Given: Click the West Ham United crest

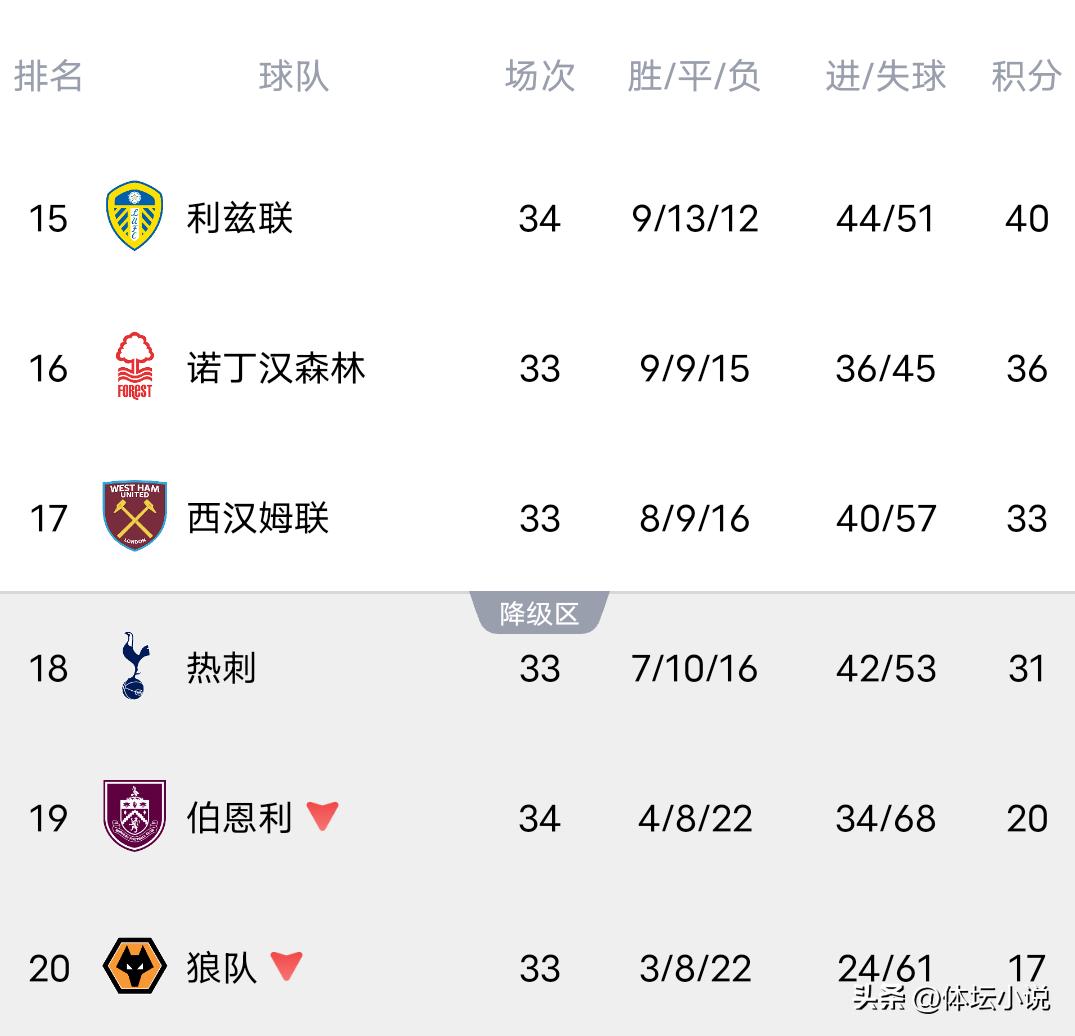Looking at the screenshot, I should coord(134,516).
